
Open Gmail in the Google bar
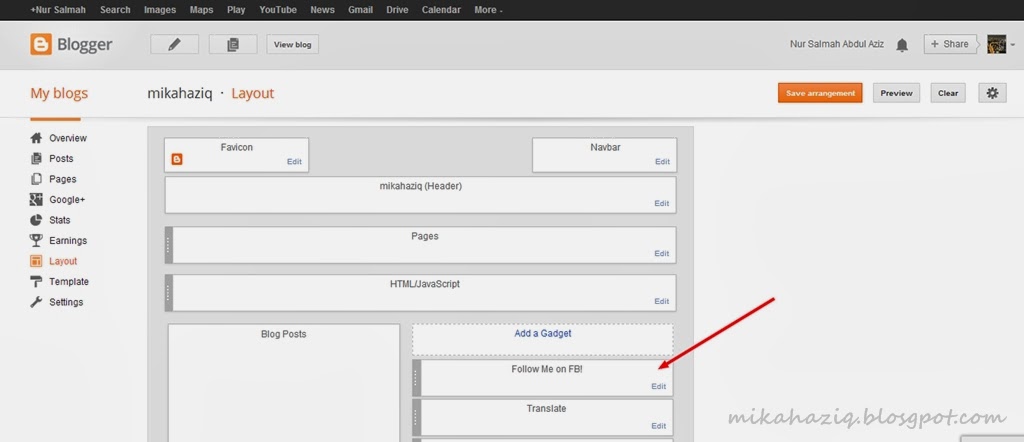[360, 10]
